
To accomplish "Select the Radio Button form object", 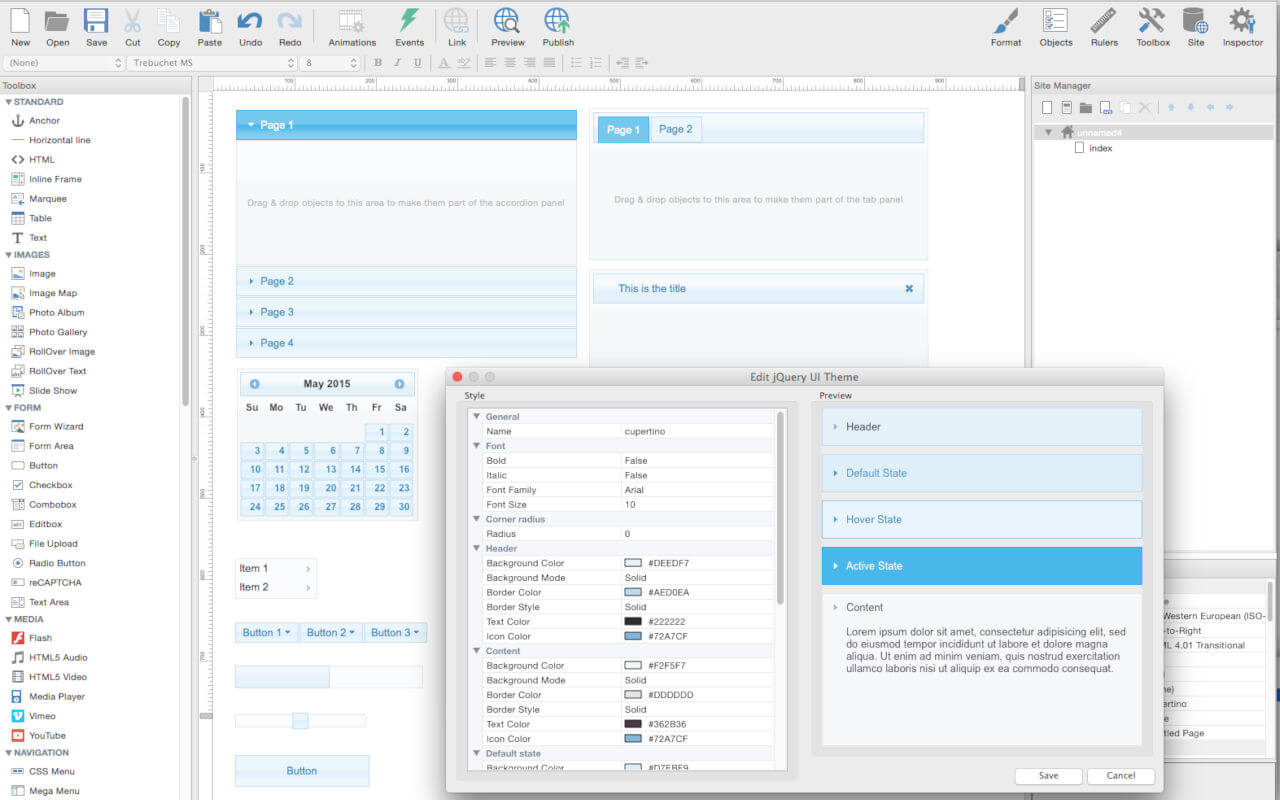I will [56, 563].
